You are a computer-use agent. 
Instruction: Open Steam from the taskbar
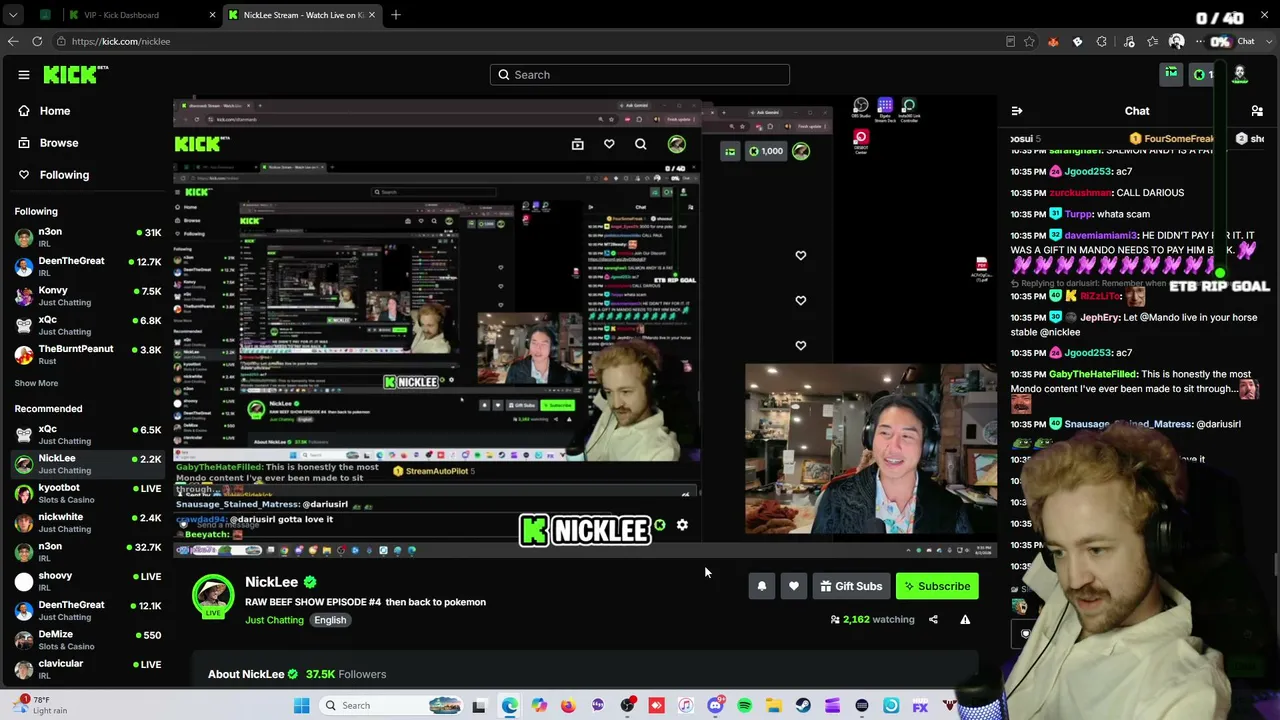coord(803,706)
